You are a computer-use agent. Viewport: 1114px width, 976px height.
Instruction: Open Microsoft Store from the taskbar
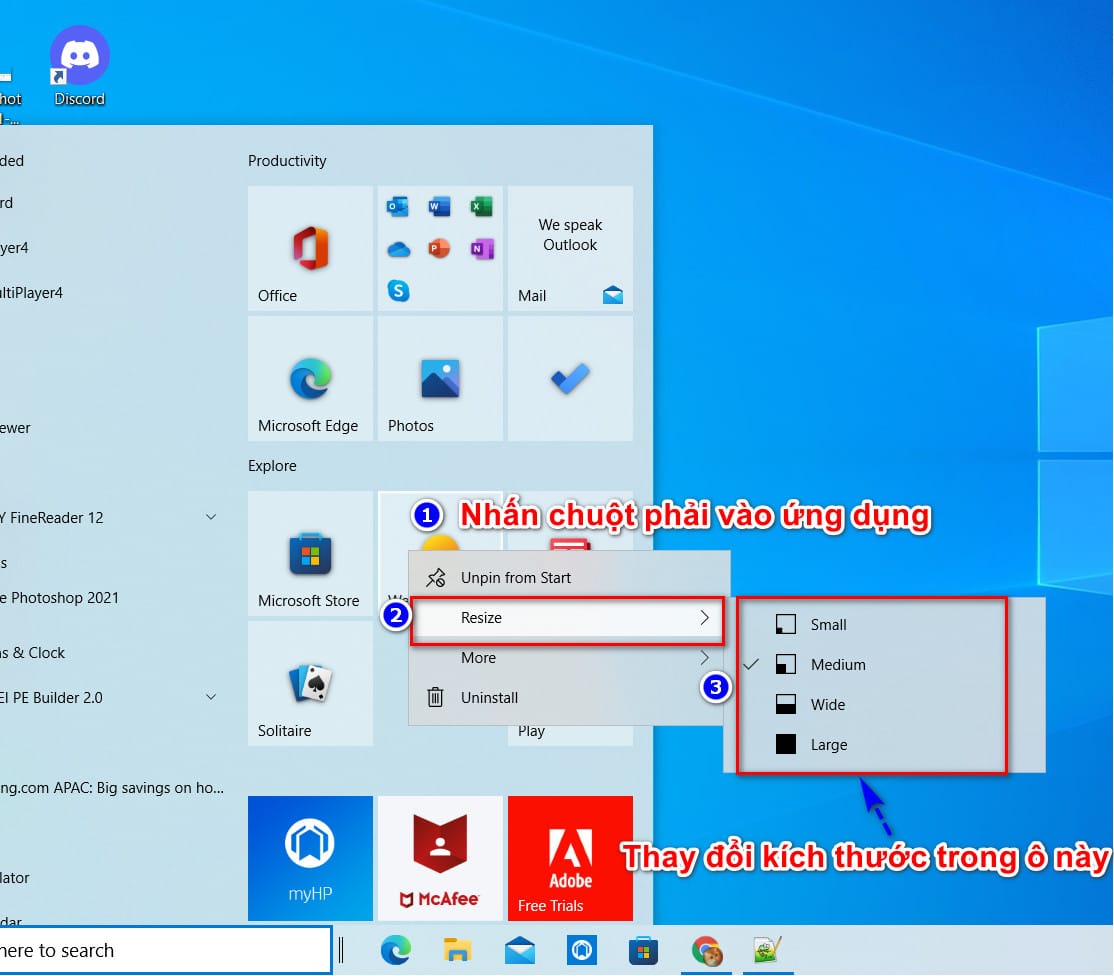click(x=643, y=950)
